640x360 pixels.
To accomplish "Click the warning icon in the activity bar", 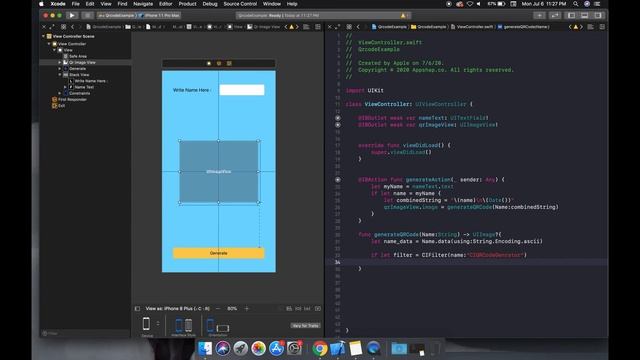I will [403, 16].
